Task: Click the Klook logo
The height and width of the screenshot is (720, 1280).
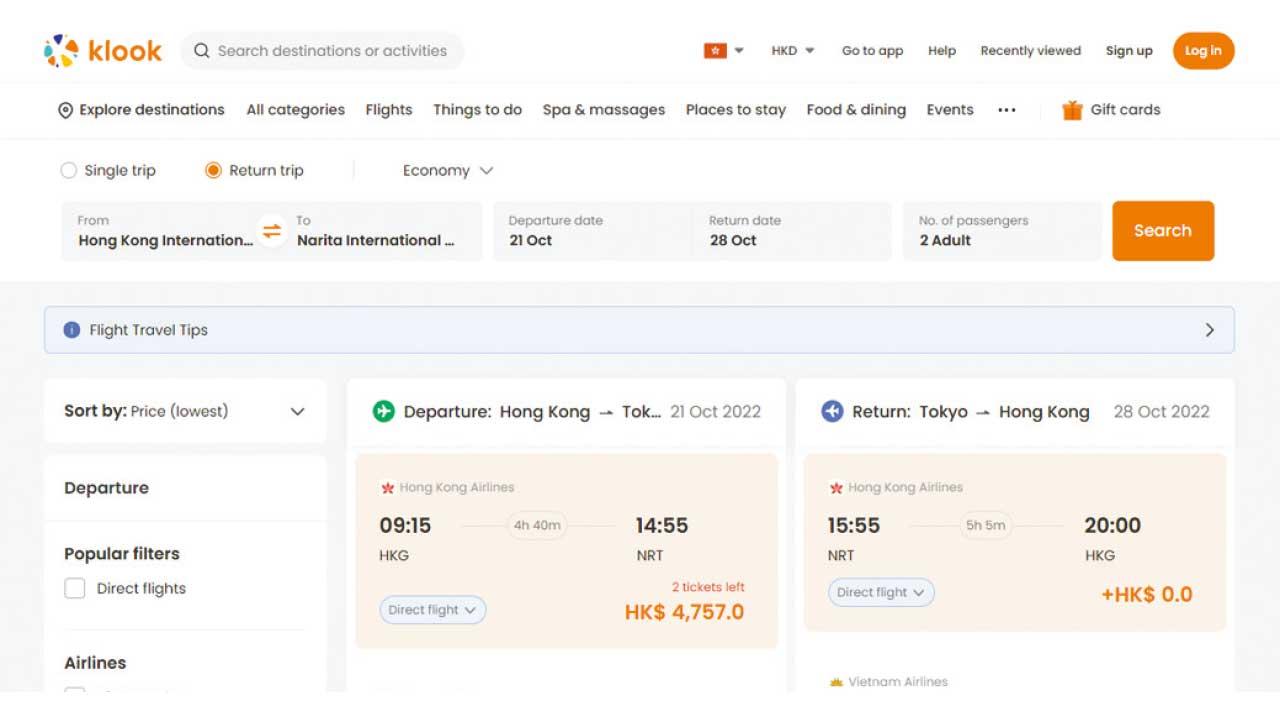Action: click(103, 51)
